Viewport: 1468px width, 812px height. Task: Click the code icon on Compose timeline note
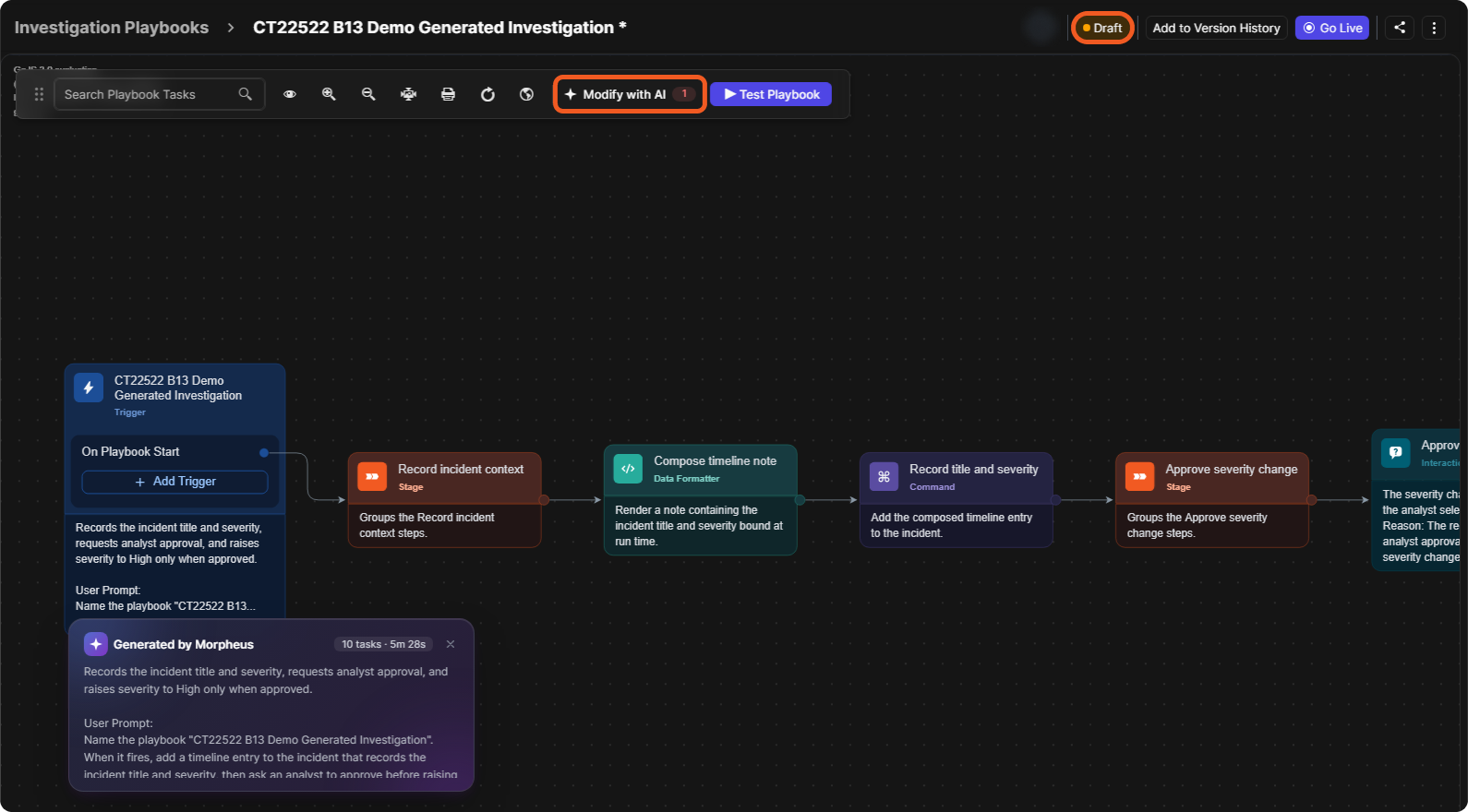pos(628,469)
